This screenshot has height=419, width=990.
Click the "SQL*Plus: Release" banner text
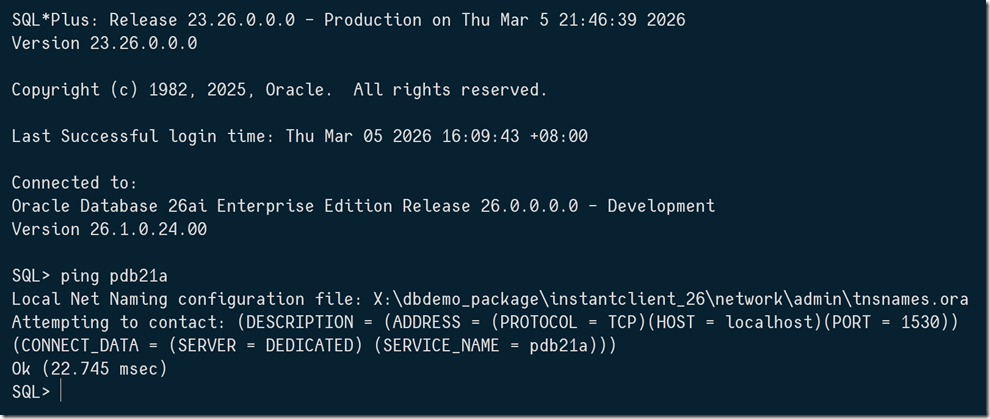pos(89,20)
